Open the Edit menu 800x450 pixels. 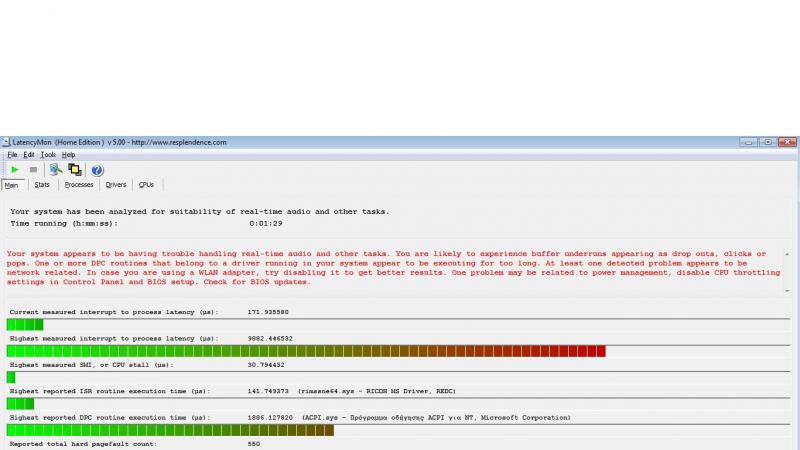pyautogui.click(x=29, y=155)
